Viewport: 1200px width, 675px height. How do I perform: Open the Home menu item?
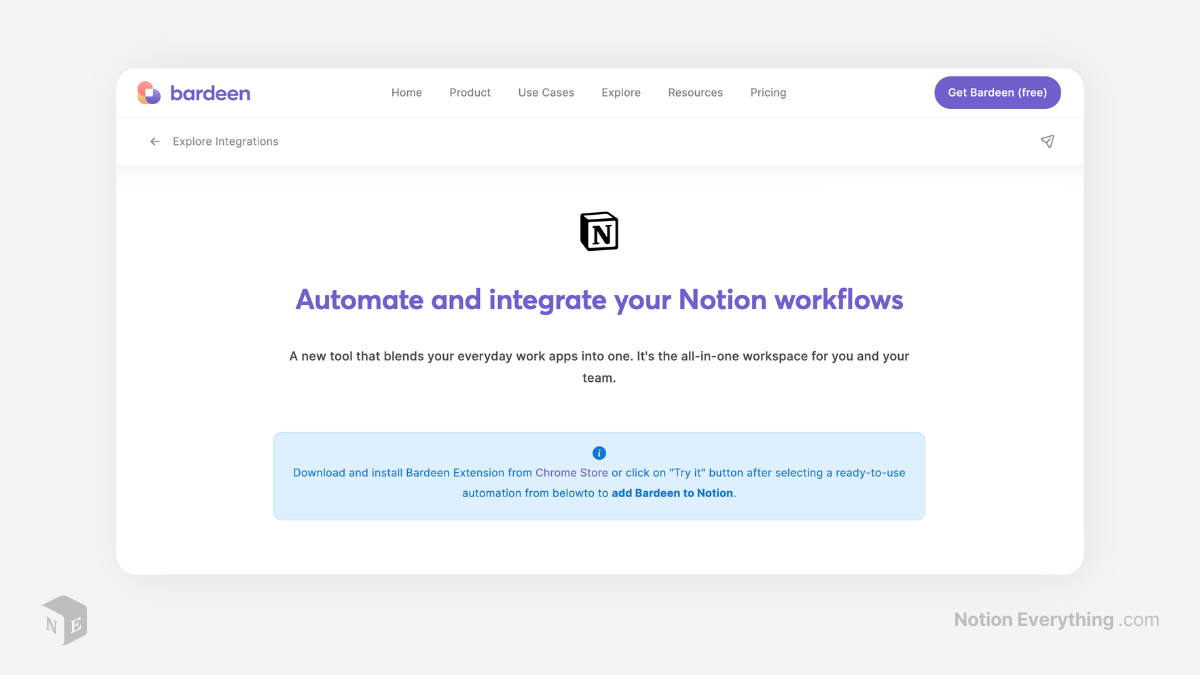(x=406, y=92)
